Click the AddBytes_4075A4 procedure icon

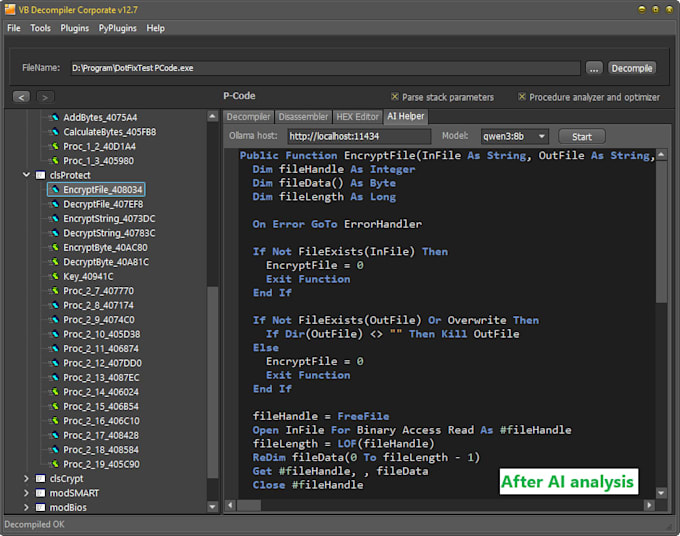[55, 117]
